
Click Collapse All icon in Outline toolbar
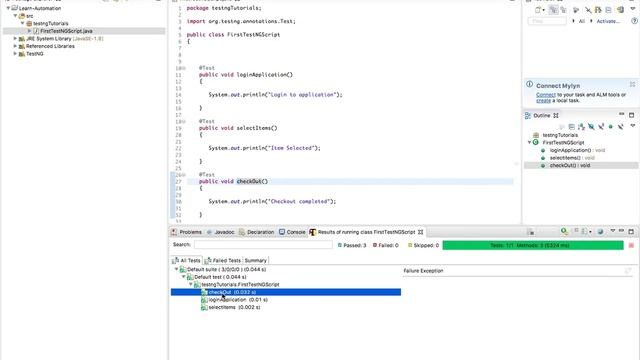572,127
